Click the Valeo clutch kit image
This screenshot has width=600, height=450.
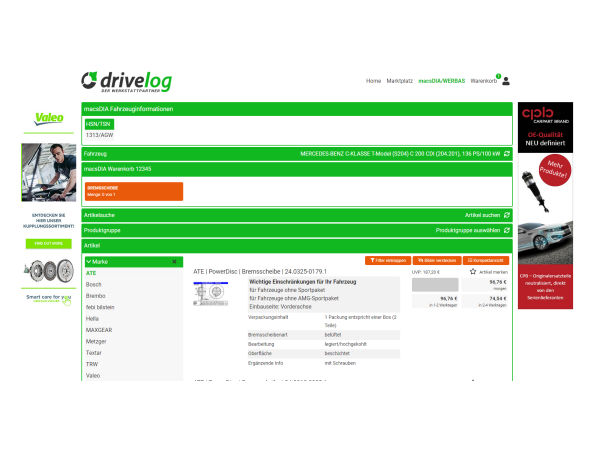pyautogui.click(x=49, y=271)
